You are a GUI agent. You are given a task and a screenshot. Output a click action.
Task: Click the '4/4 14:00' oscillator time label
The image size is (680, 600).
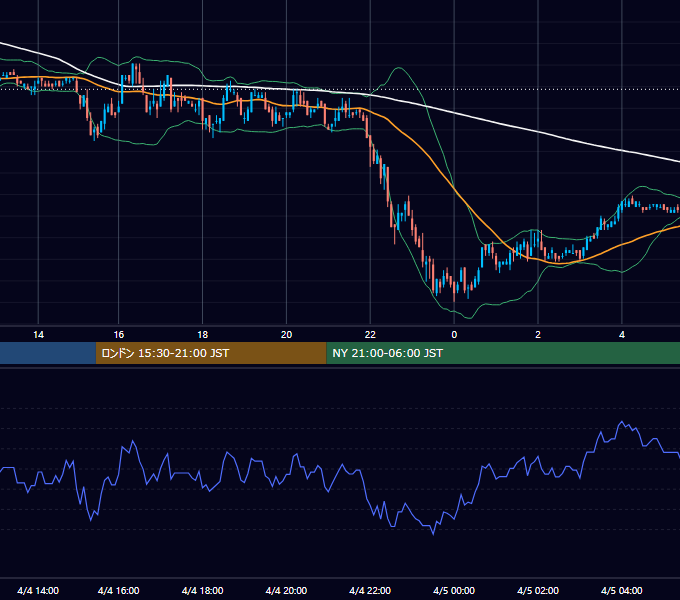pyautogui.click(x=38, y=590)
